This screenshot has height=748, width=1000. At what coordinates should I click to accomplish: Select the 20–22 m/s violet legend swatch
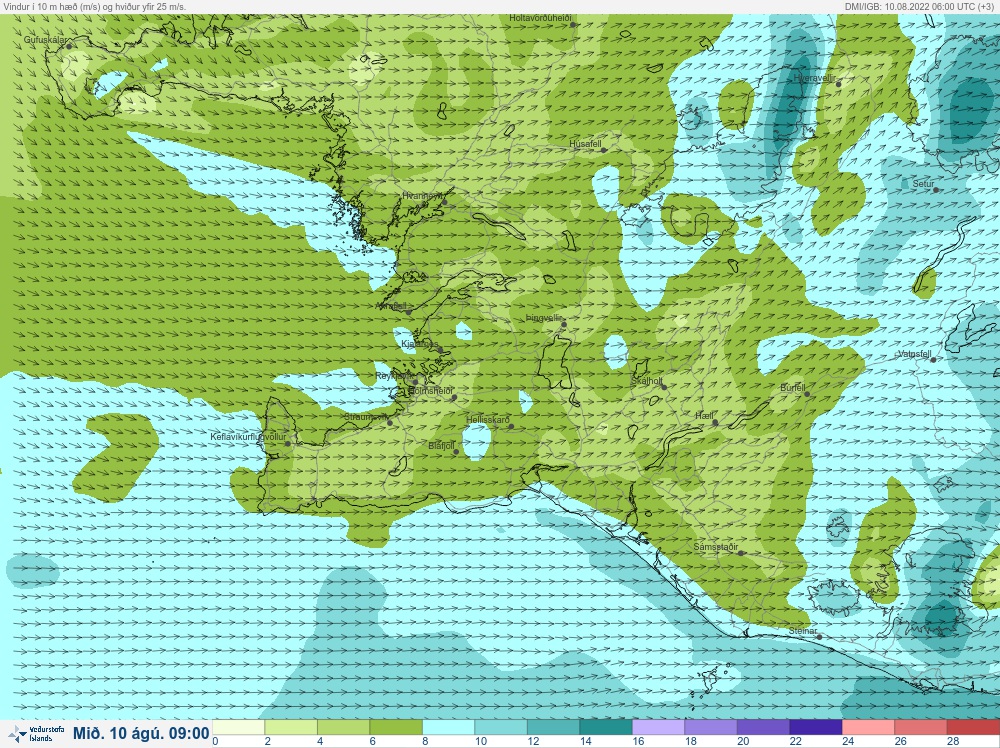click(x=763, y=728)
